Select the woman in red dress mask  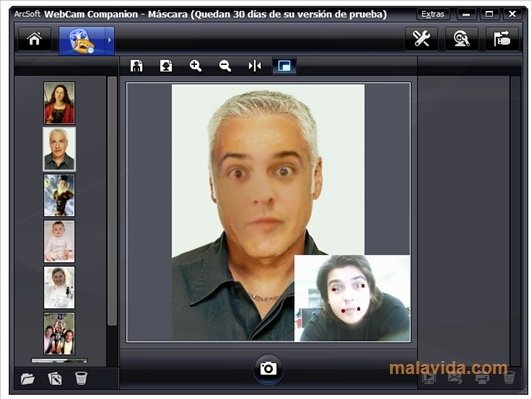click(x=59, y=103)
